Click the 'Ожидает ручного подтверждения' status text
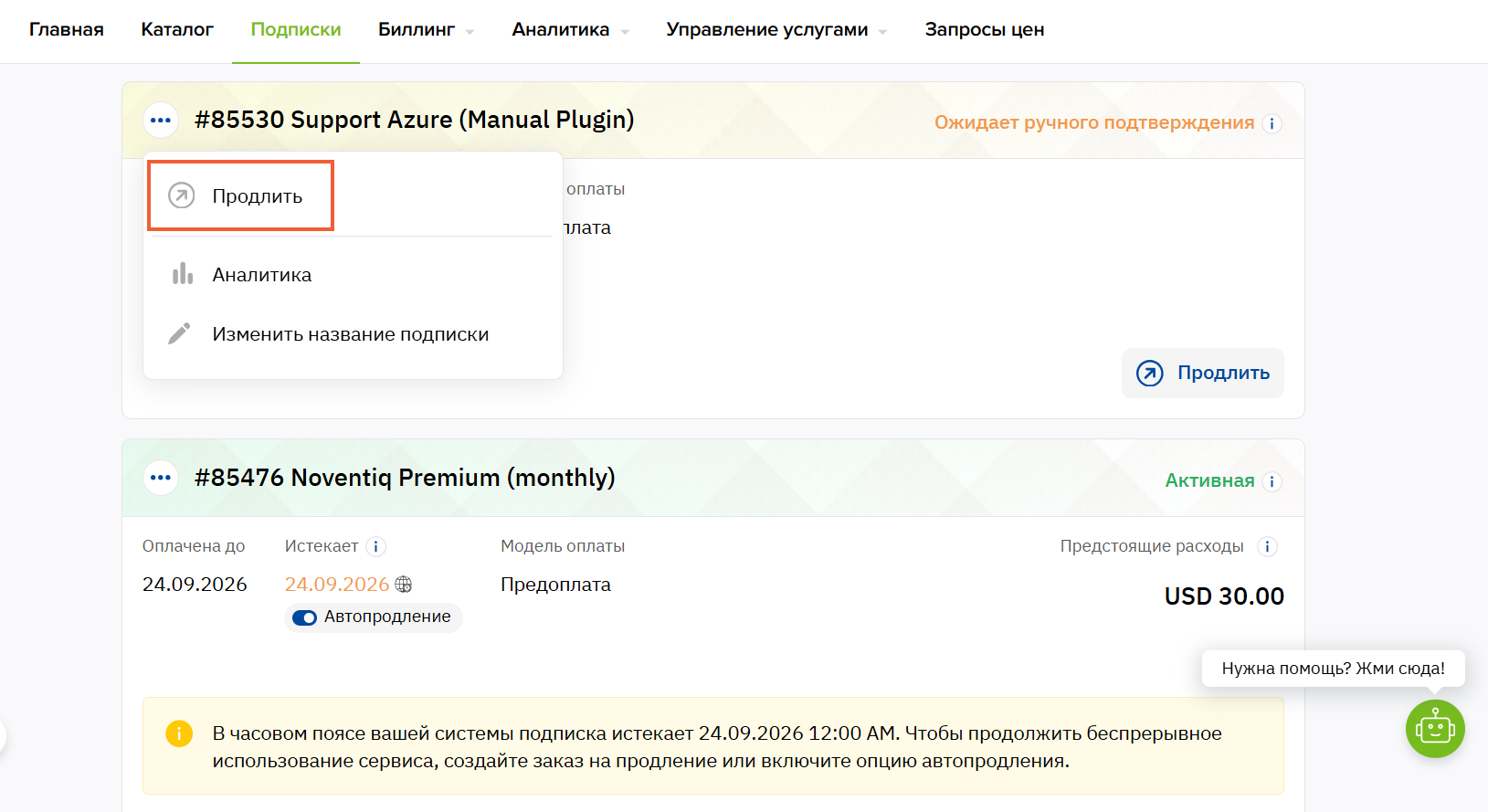Screen dimensions: 1488x812 coord(1094,123)
